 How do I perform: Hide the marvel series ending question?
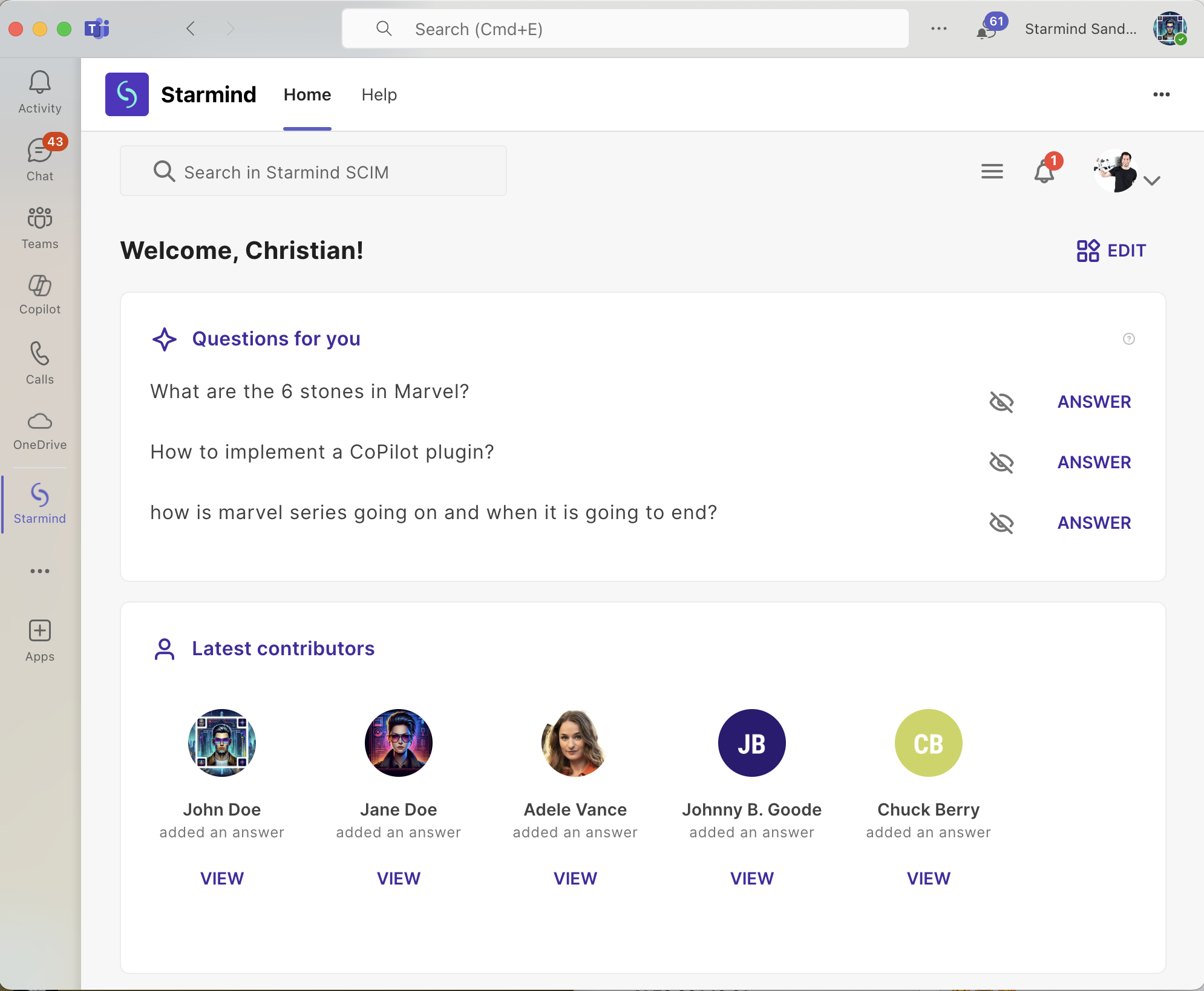click(1001, 523)
